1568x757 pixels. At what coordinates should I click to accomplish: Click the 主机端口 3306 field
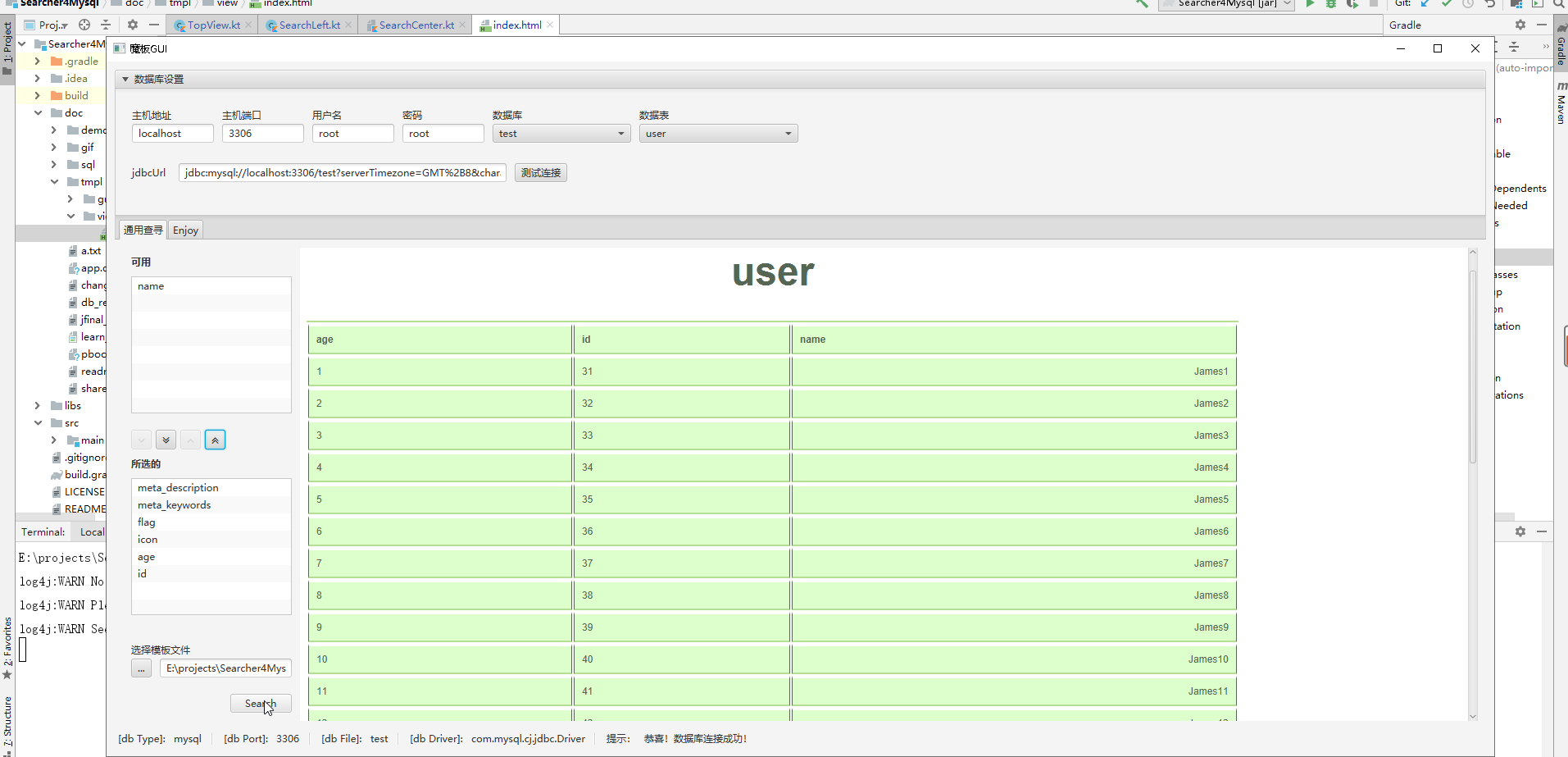click(263, 134)
